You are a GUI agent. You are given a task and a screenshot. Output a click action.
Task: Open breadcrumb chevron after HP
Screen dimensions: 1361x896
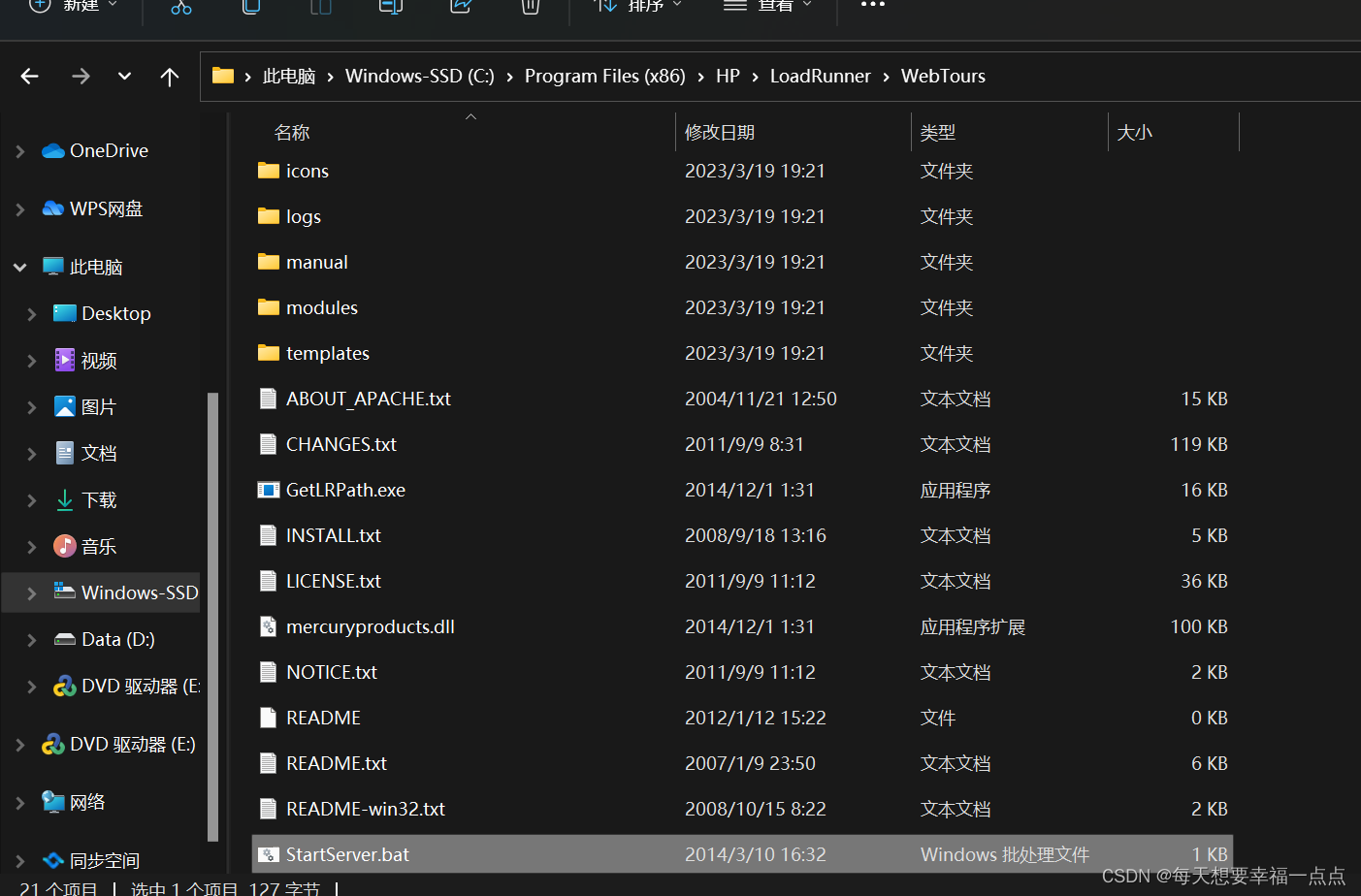pos(756,77)
